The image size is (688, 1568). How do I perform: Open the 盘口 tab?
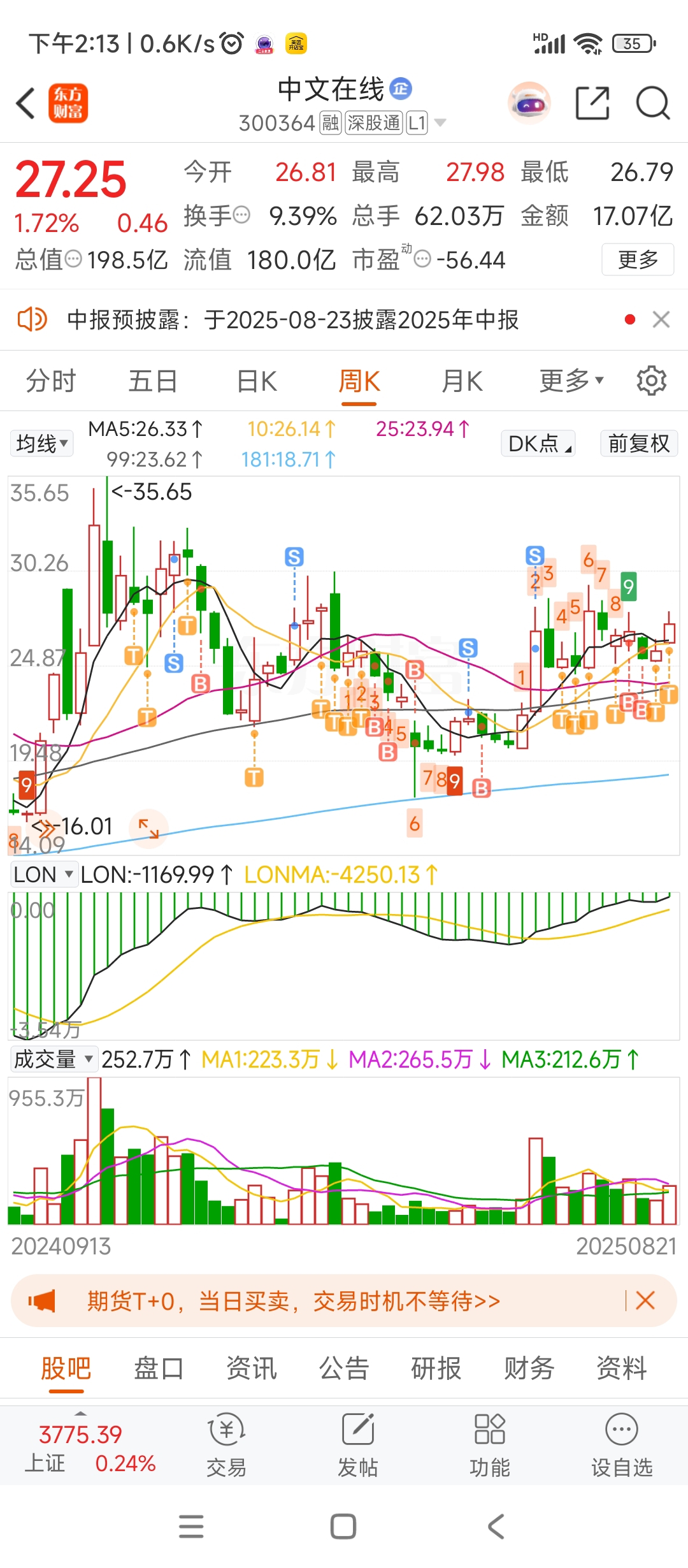point(159,1368)
